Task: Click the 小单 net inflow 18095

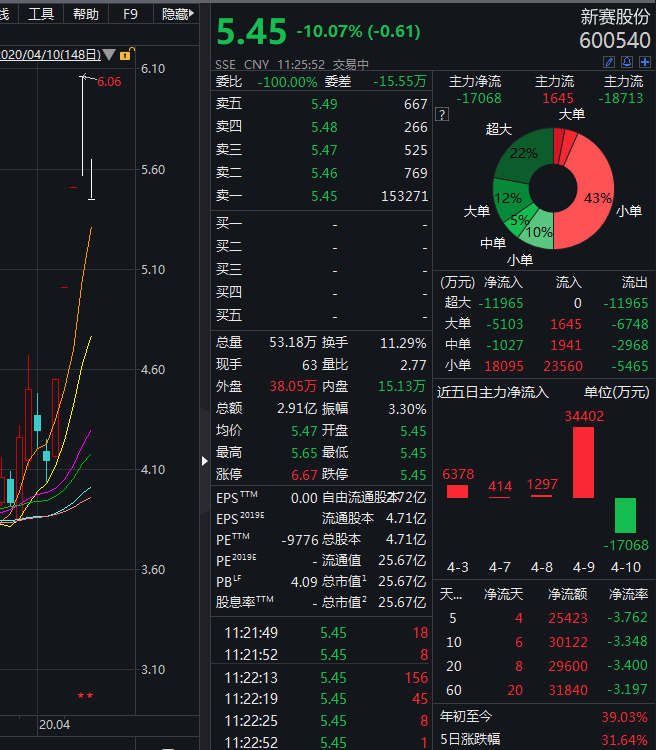Action: [x=504, y=366]
